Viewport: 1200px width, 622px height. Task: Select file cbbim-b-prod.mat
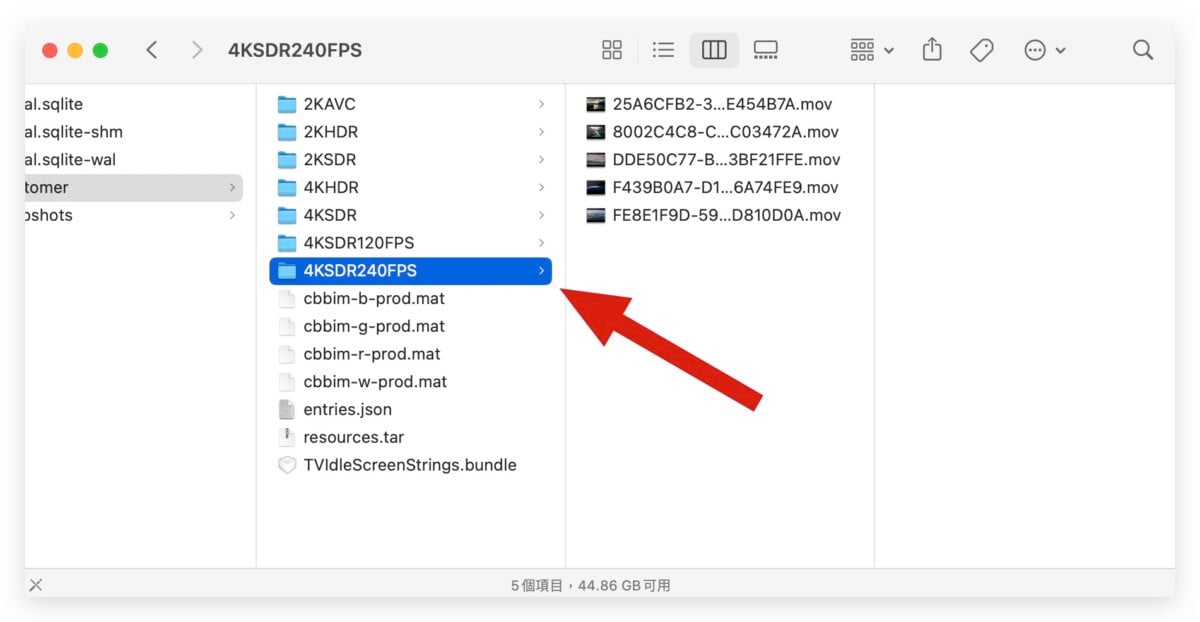pyautogui.click(x=411, y=298)
